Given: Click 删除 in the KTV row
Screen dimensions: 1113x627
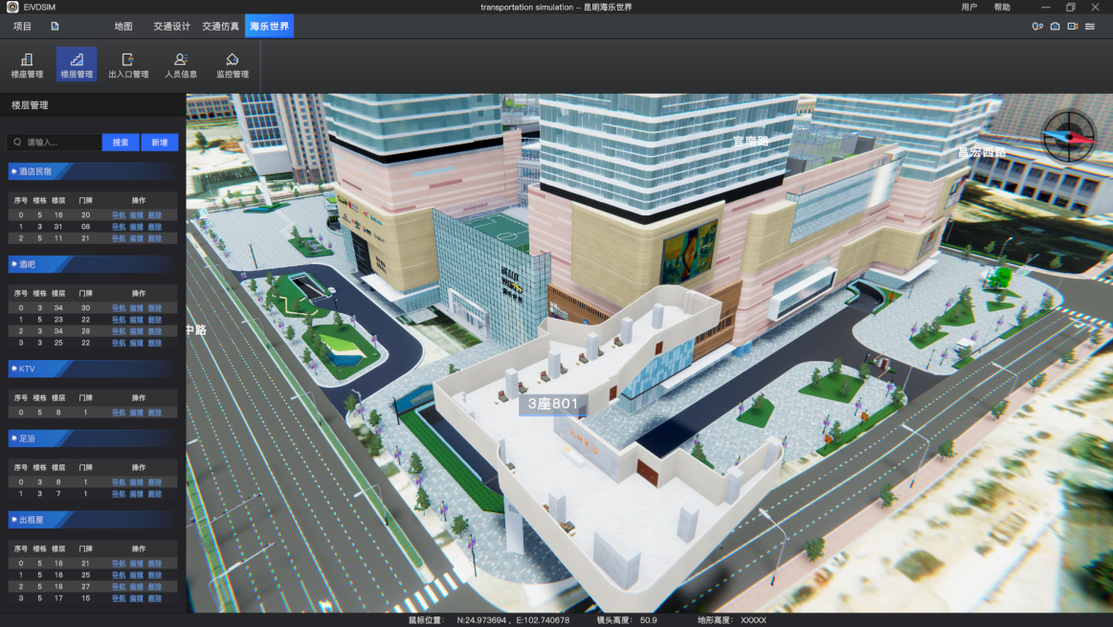Looking at the screenshot, I should pyautogui.click(x=155, y=413).
